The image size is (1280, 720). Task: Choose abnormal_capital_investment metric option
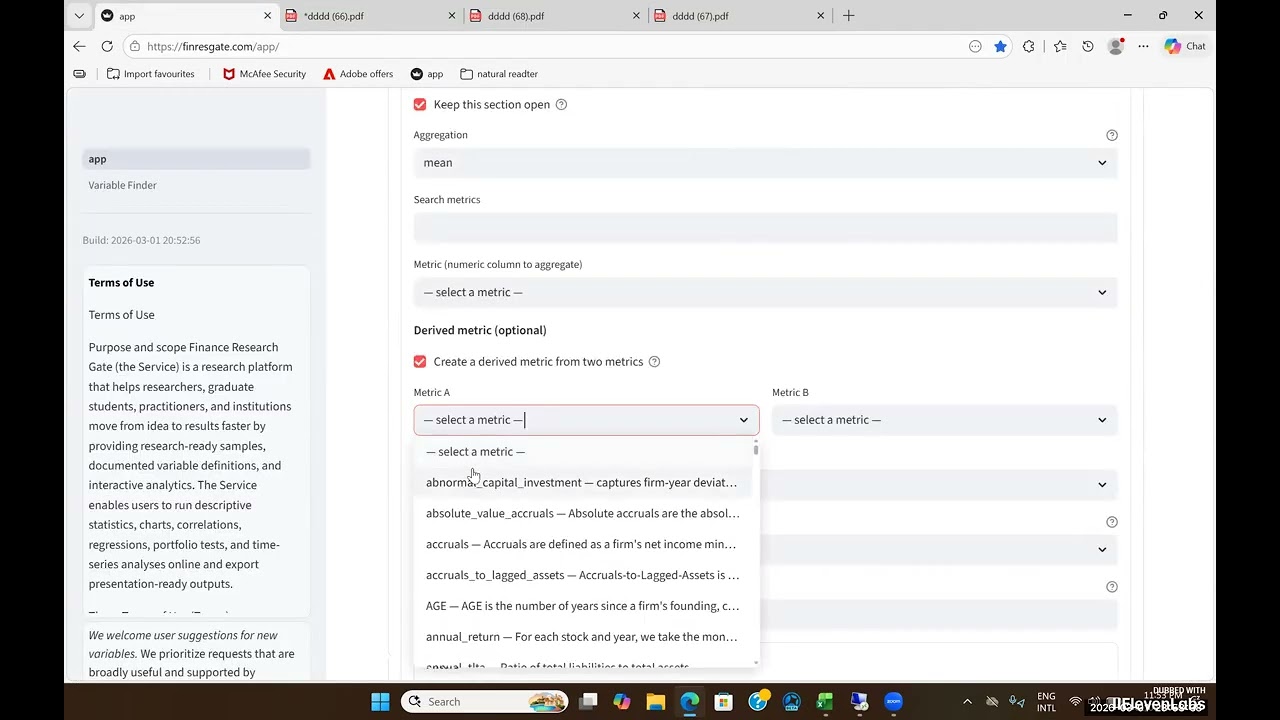tap(584, 482)
